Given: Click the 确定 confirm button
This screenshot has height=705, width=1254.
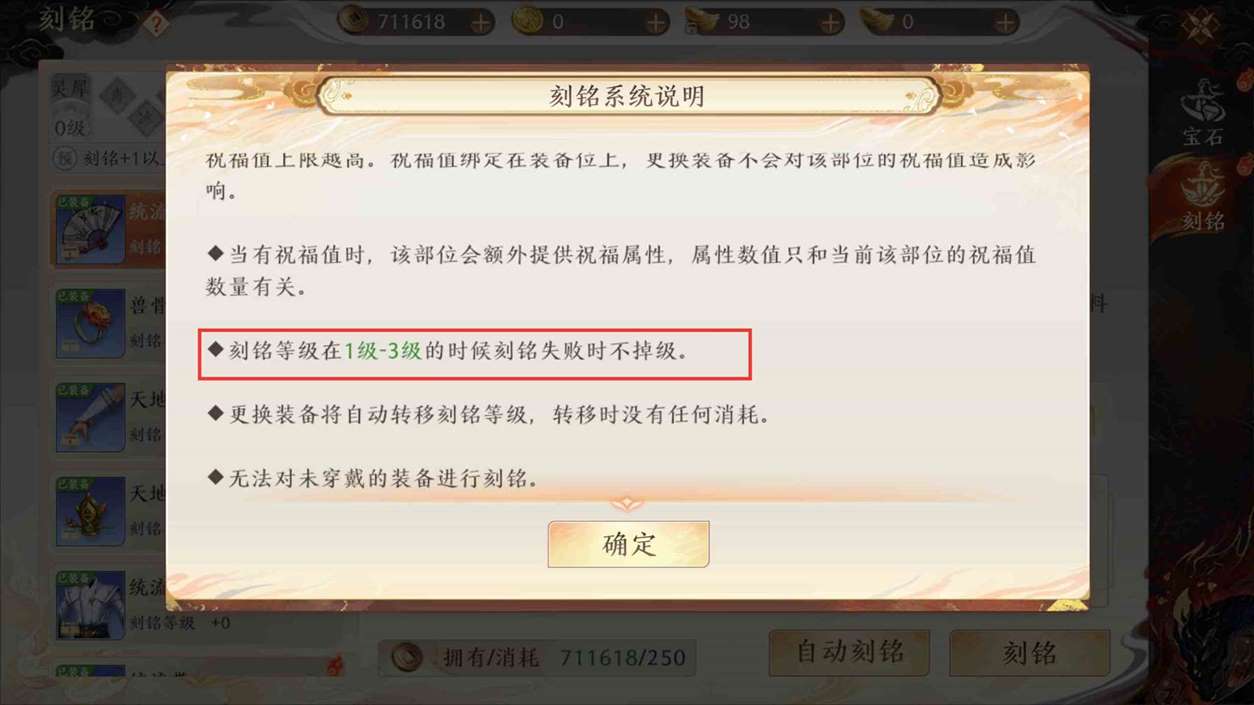Looking at the screenshot, I should click(628, 544).
